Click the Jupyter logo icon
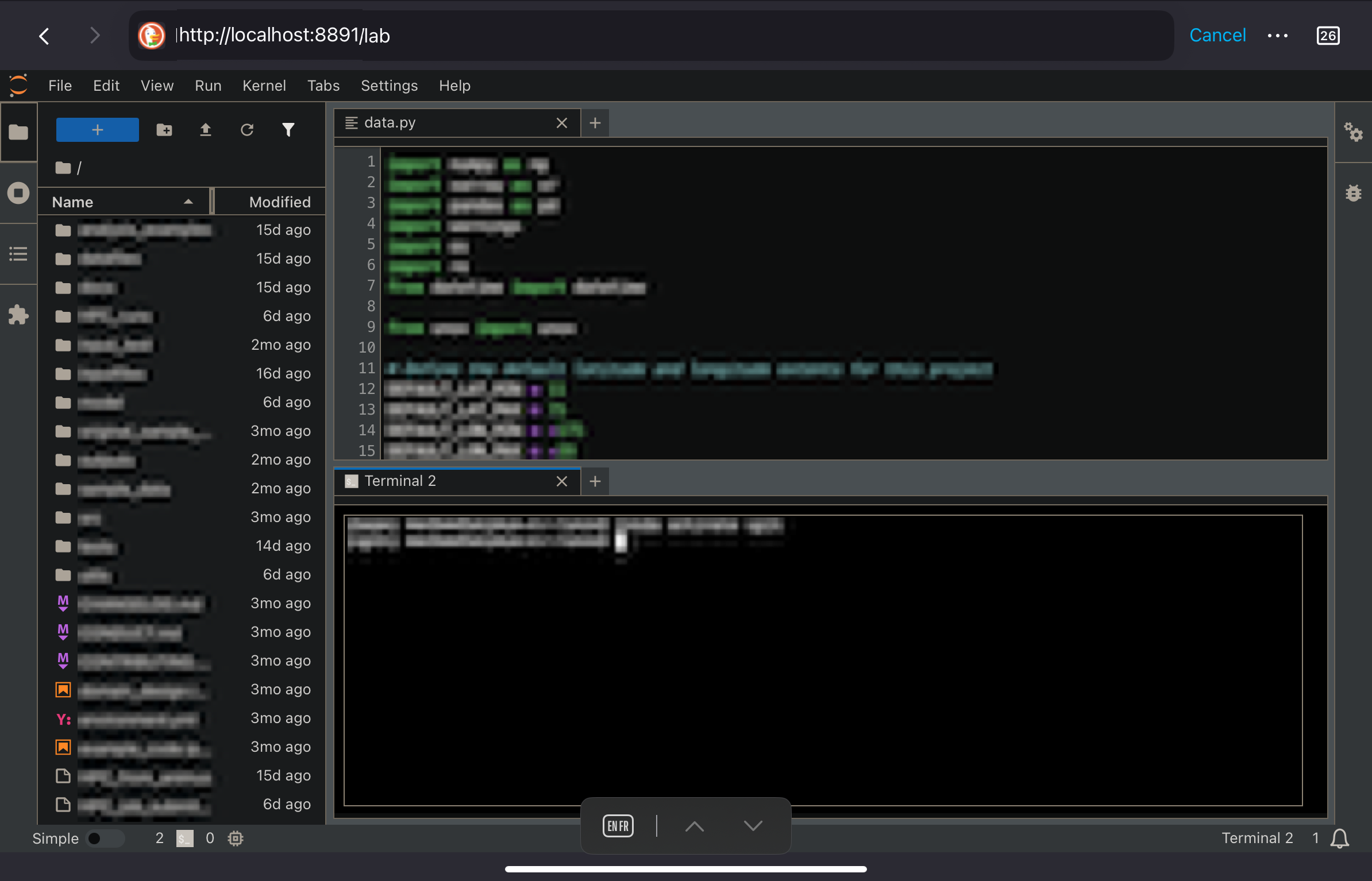The image size is (1372, 881). [18, 86]
